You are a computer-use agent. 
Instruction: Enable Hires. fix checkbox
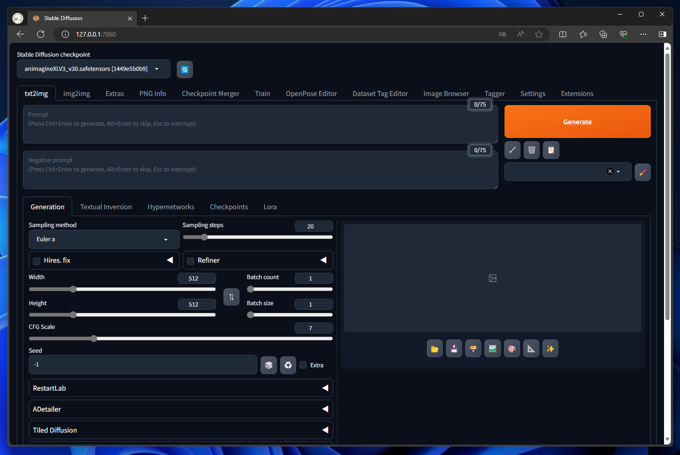(36, 261)
